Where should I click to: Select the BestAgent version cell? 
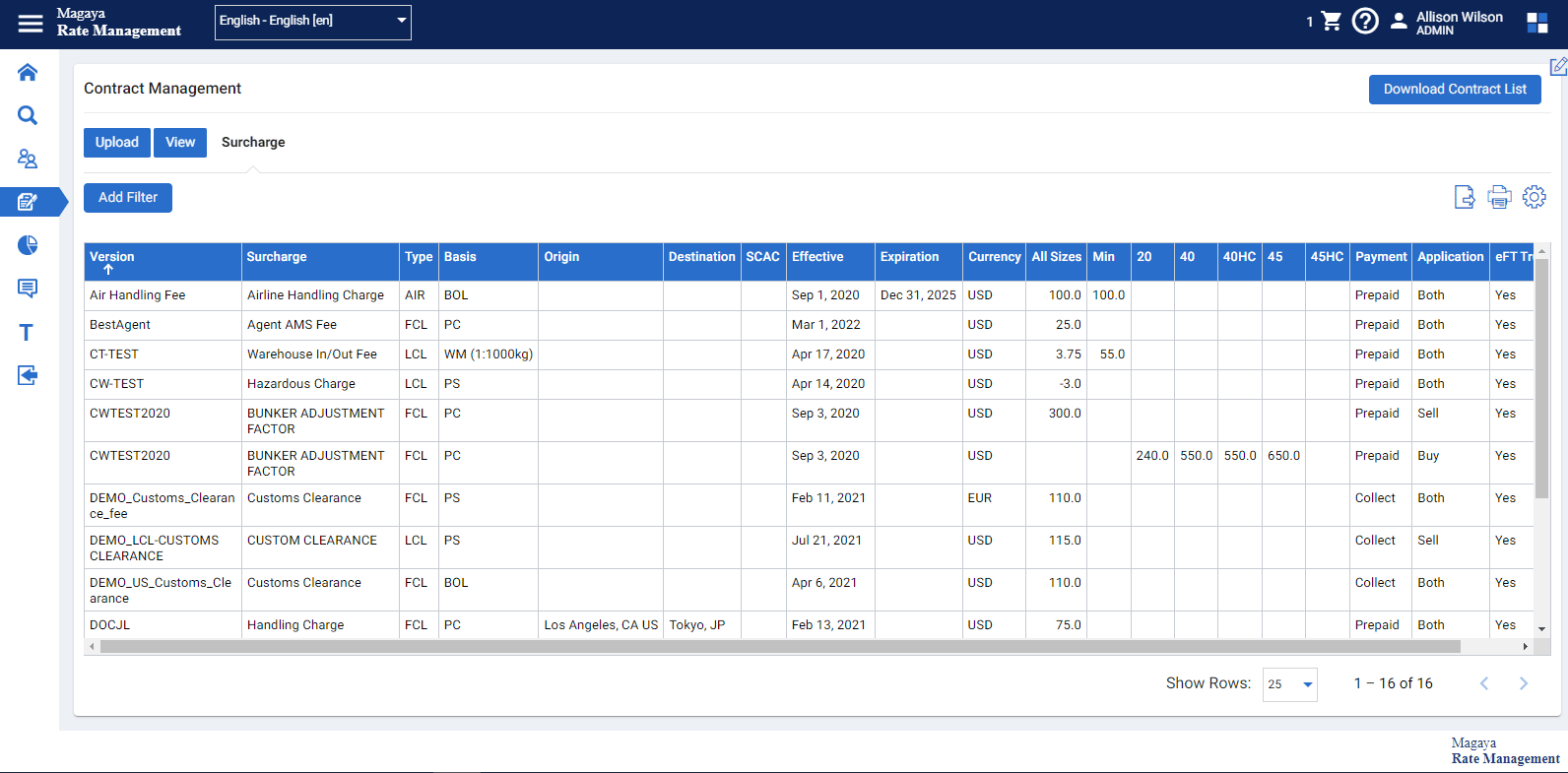click(163, 325)
